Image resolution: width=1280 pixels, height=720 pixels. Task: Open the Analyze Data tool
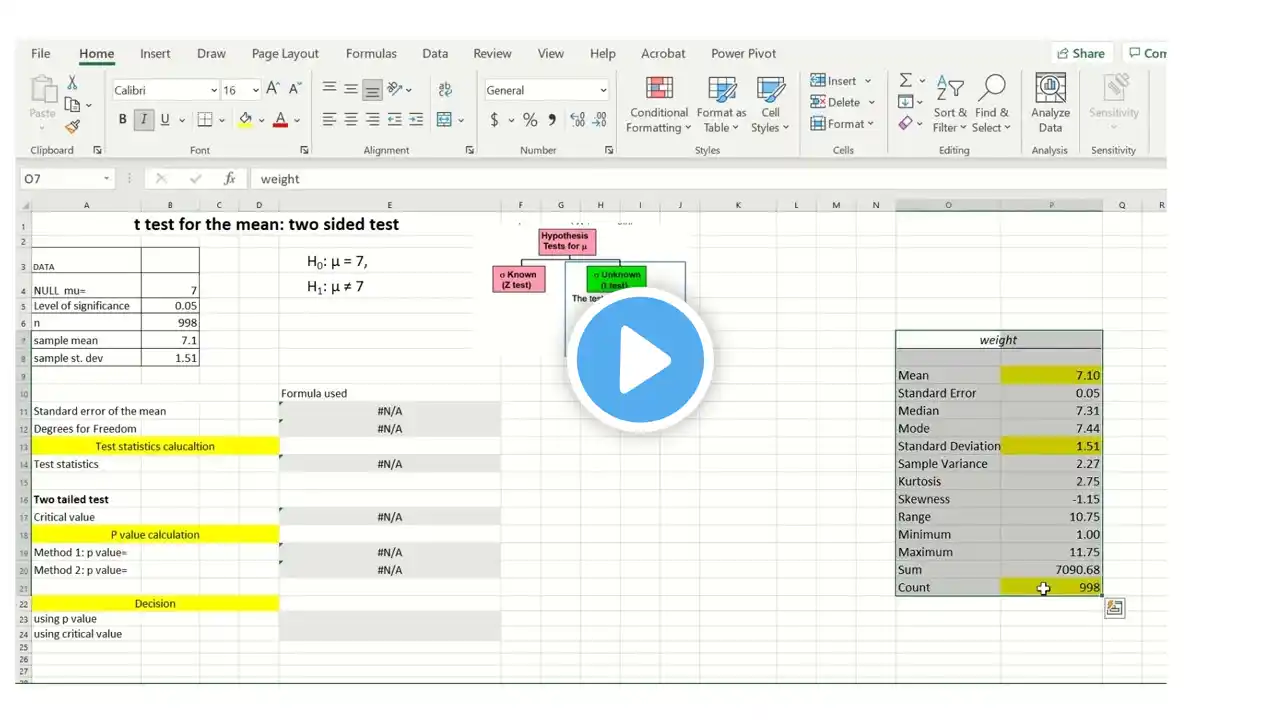pyautogui.click(x=1050, y=103)
